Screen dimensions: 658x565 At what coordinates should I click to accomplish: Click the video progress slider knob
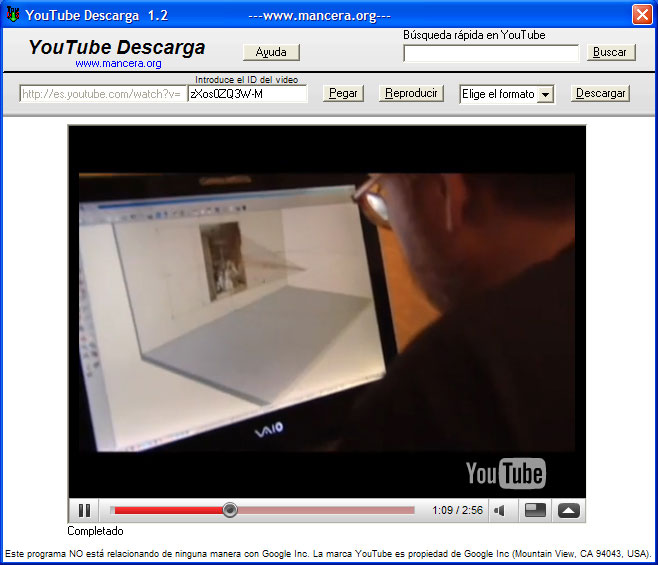pyautogui.click(x=230, y=510)
